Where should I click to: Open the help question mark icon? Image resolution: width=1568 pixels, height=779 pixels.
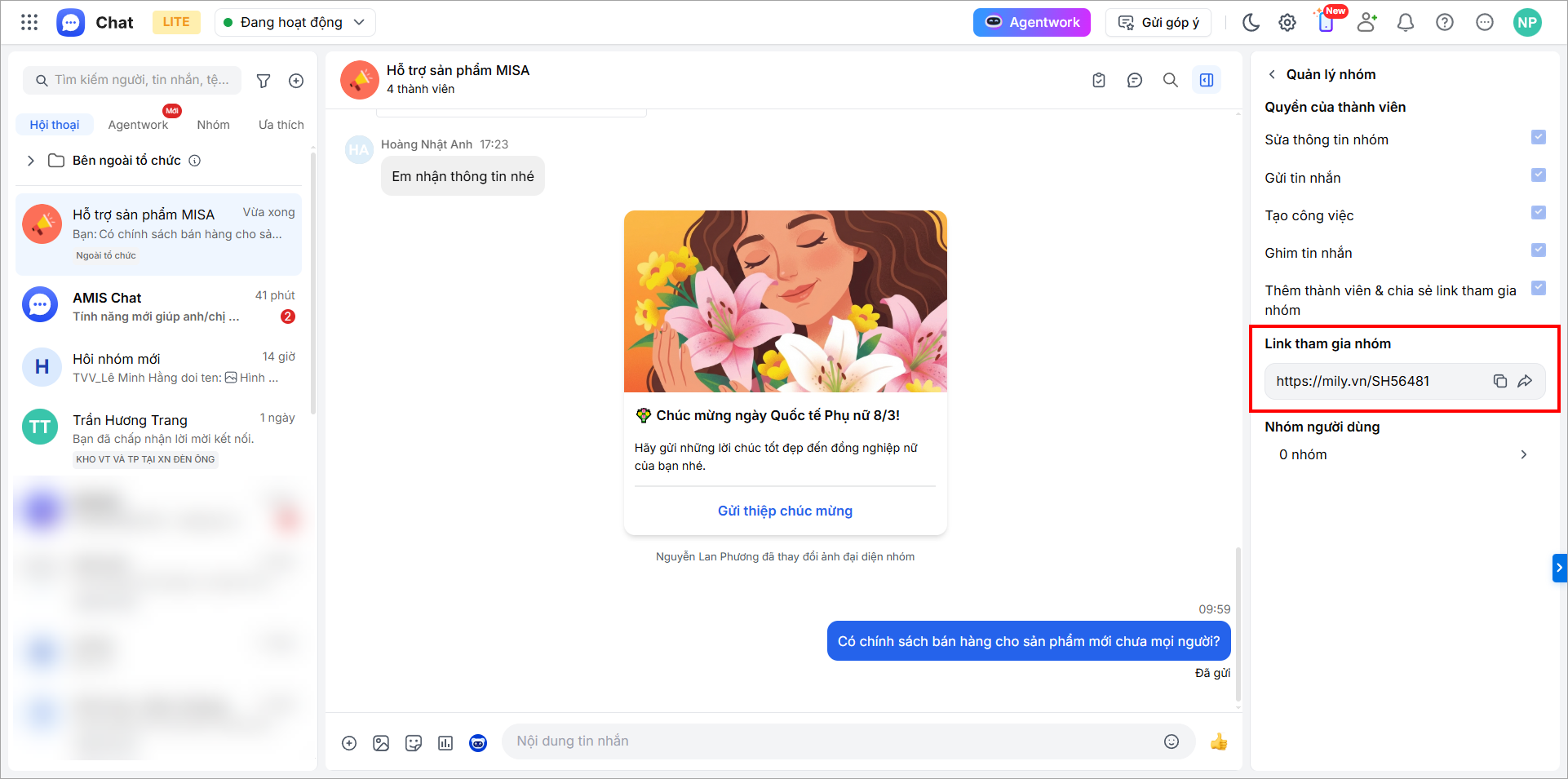[1445, 23]
